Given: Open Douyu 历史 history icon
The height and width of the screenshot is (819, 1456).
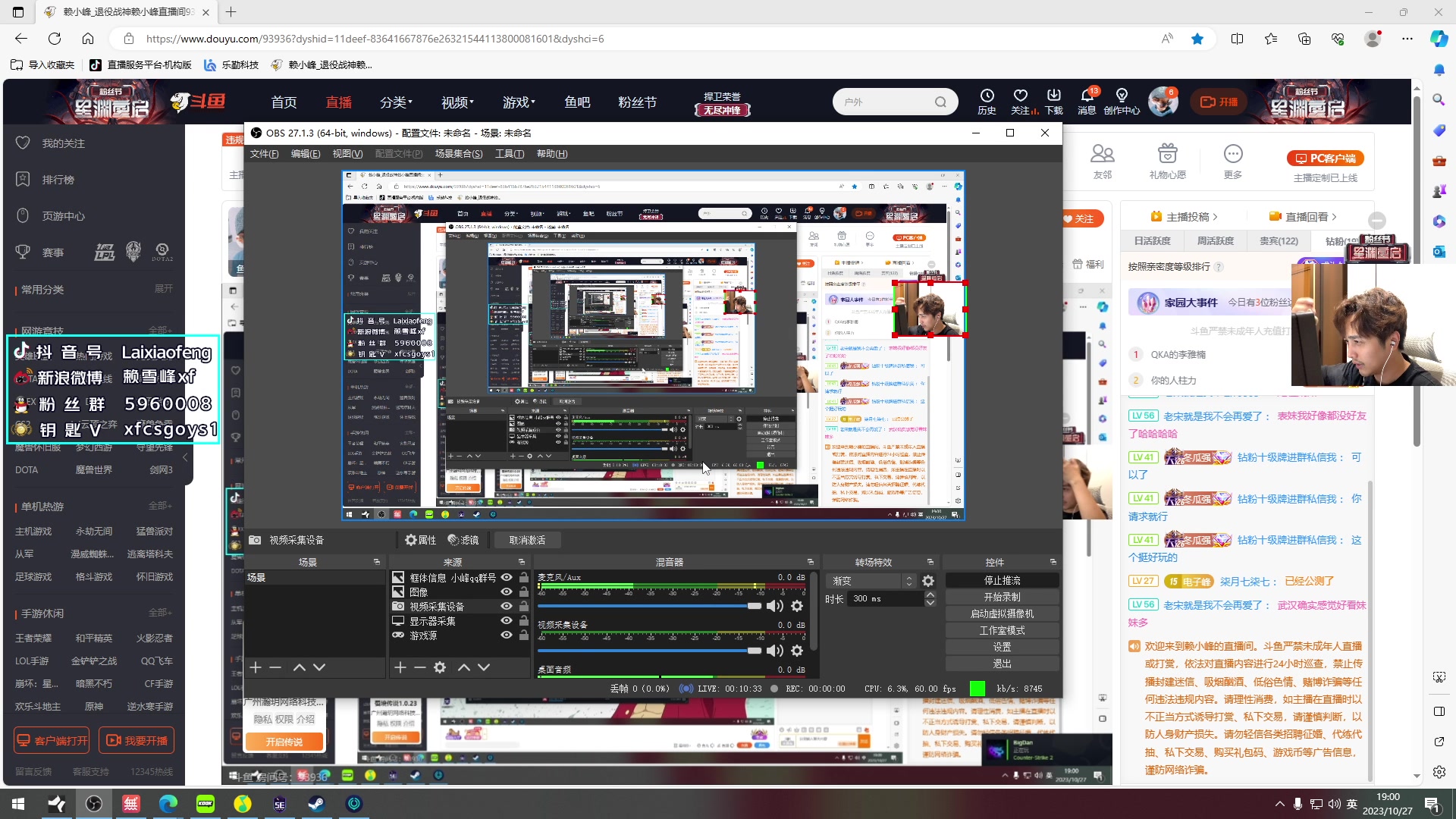Looking at the screenshot, I should 987,101.
